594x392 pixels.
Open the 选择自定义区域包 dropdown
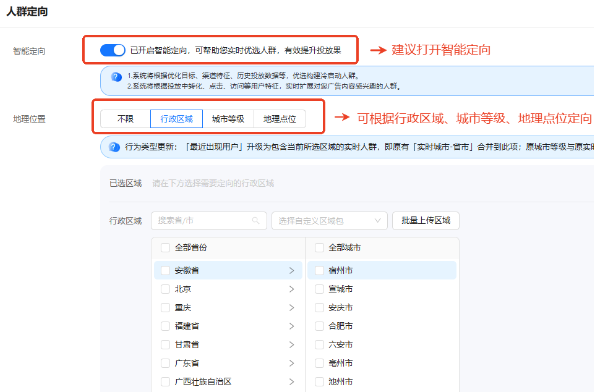click(x=329, y=220)
